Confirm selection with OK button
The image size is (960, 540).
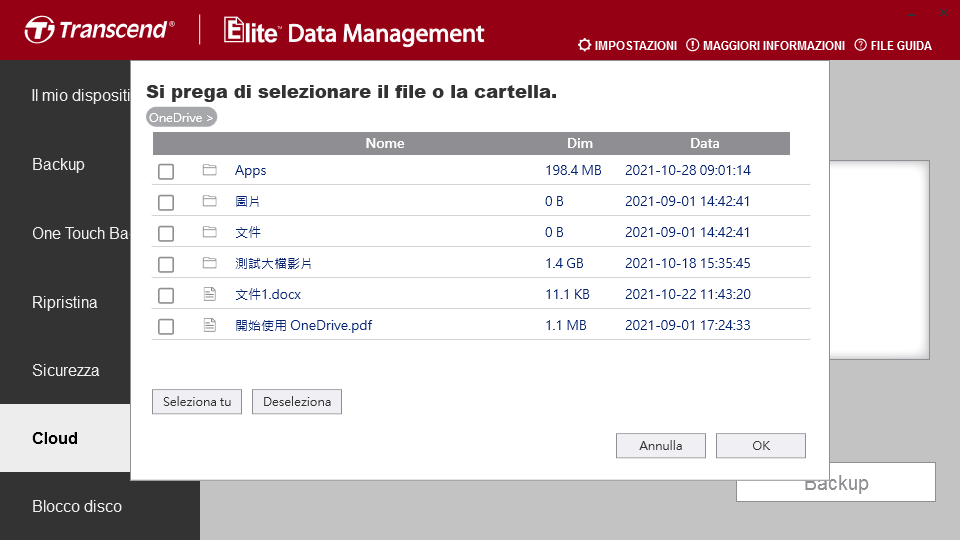(x=761, y=446)
